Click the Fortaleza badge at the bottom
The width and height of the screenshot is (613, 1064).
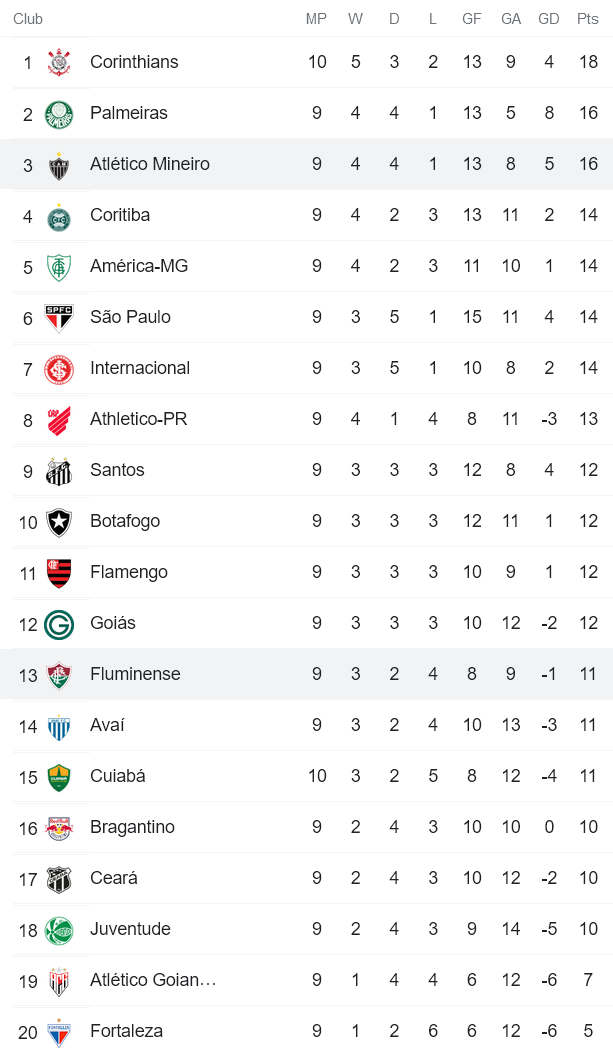pyautogui.click(x=57, y=1031)
